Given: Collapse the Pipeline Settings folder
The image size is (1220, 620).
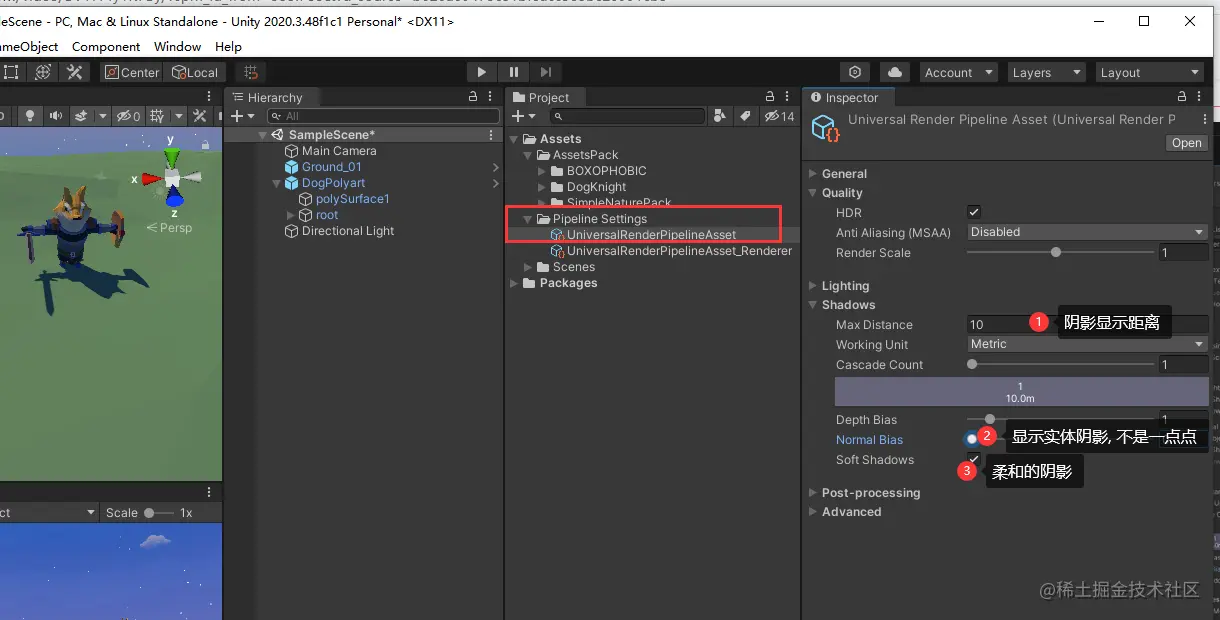Looking at the screenshot, I should (528, 219).
